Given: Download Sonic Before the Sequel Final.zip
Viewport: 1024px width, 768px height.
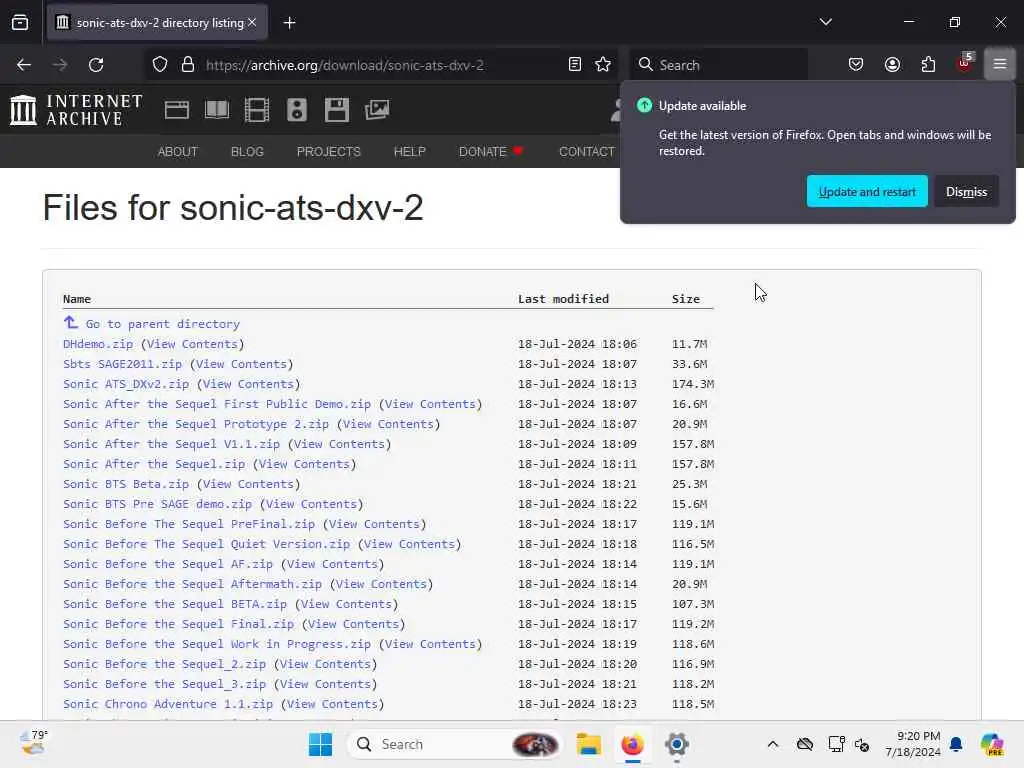Looking at the screenshot, I should (x=178, y=624).
